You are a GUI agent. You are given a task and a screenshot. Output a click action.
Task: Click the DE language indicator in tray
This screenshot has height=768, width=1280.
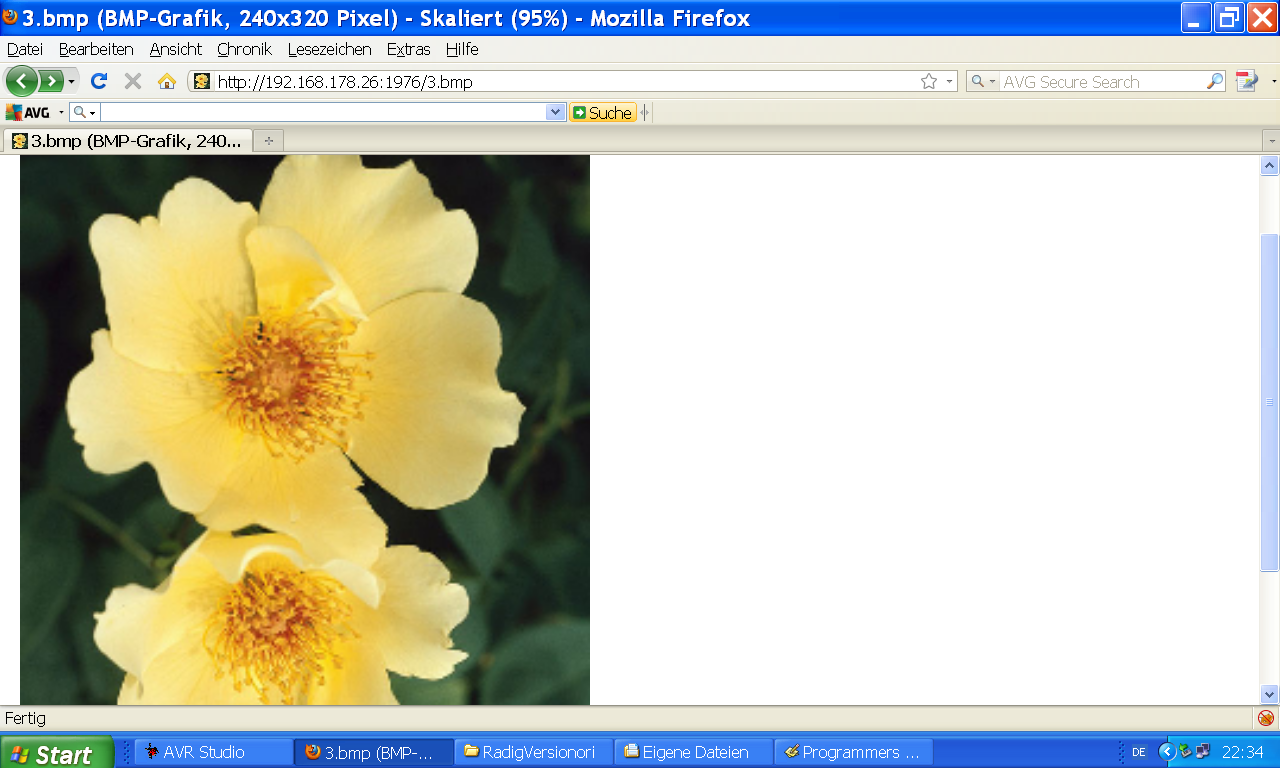pos(1138,752)
